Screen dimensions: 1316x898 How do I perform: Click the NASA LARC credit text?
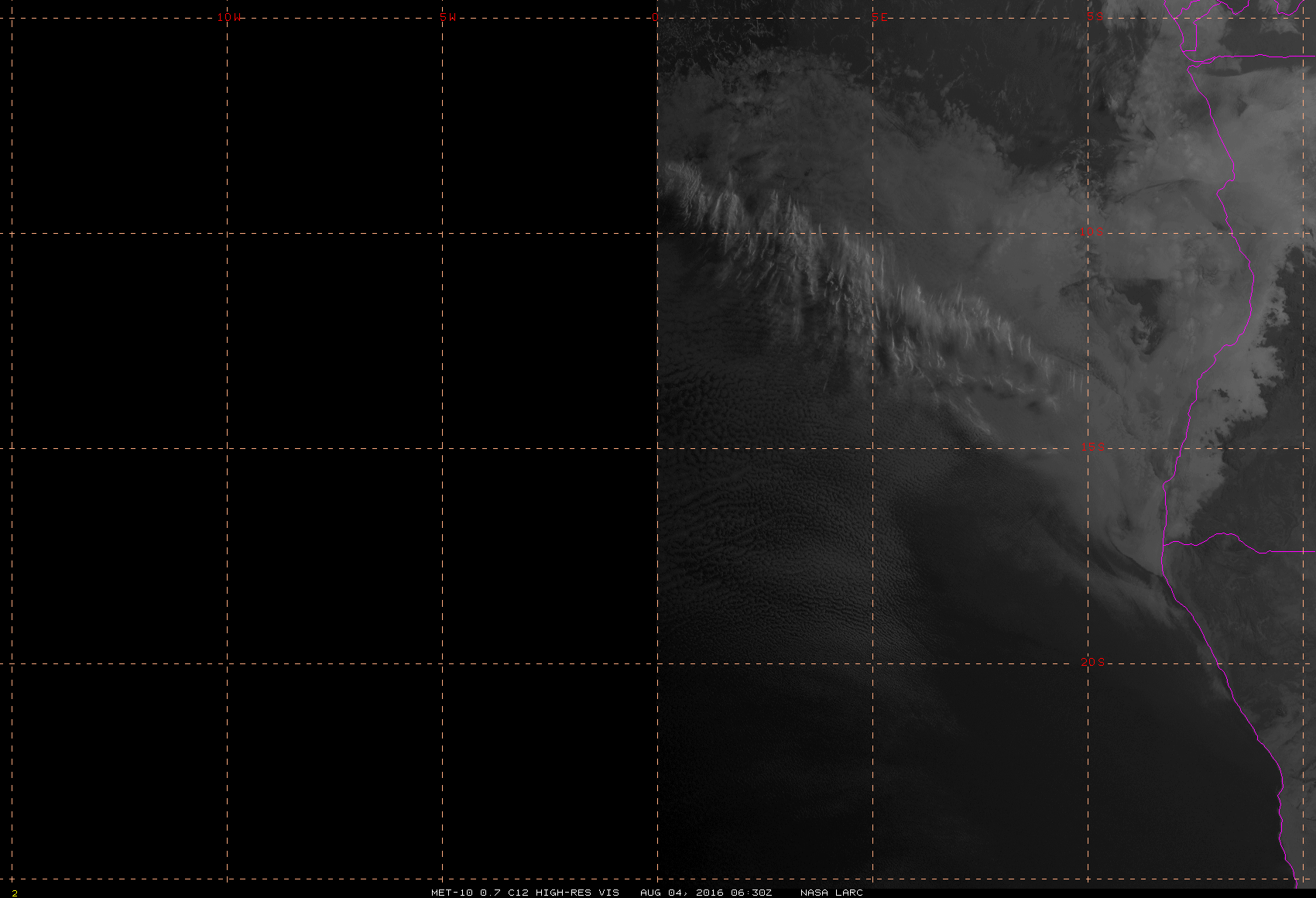pos(831,892)
